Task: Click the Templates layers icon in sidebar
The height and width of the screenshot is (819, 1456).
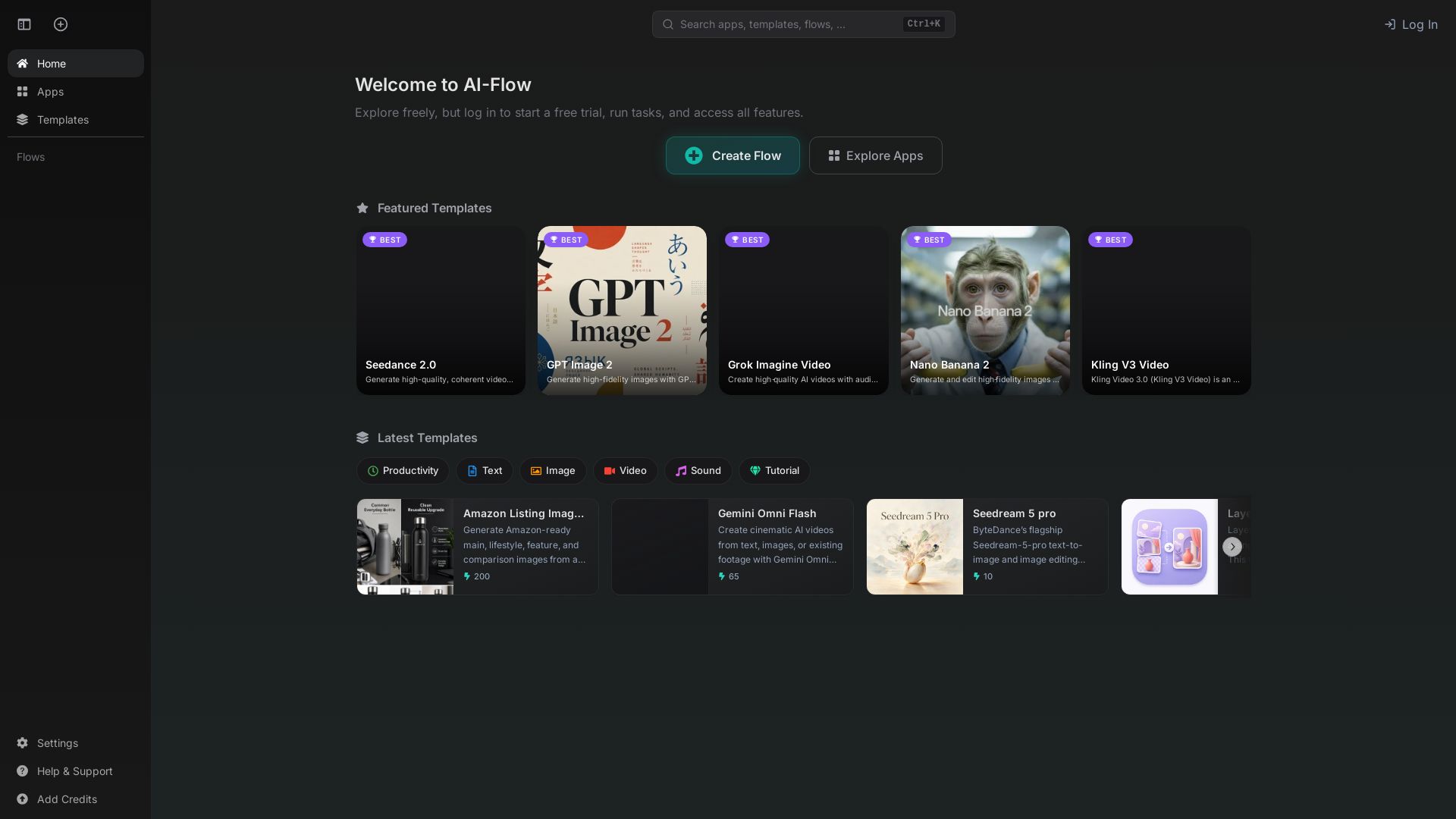Action: click(23, 120)
